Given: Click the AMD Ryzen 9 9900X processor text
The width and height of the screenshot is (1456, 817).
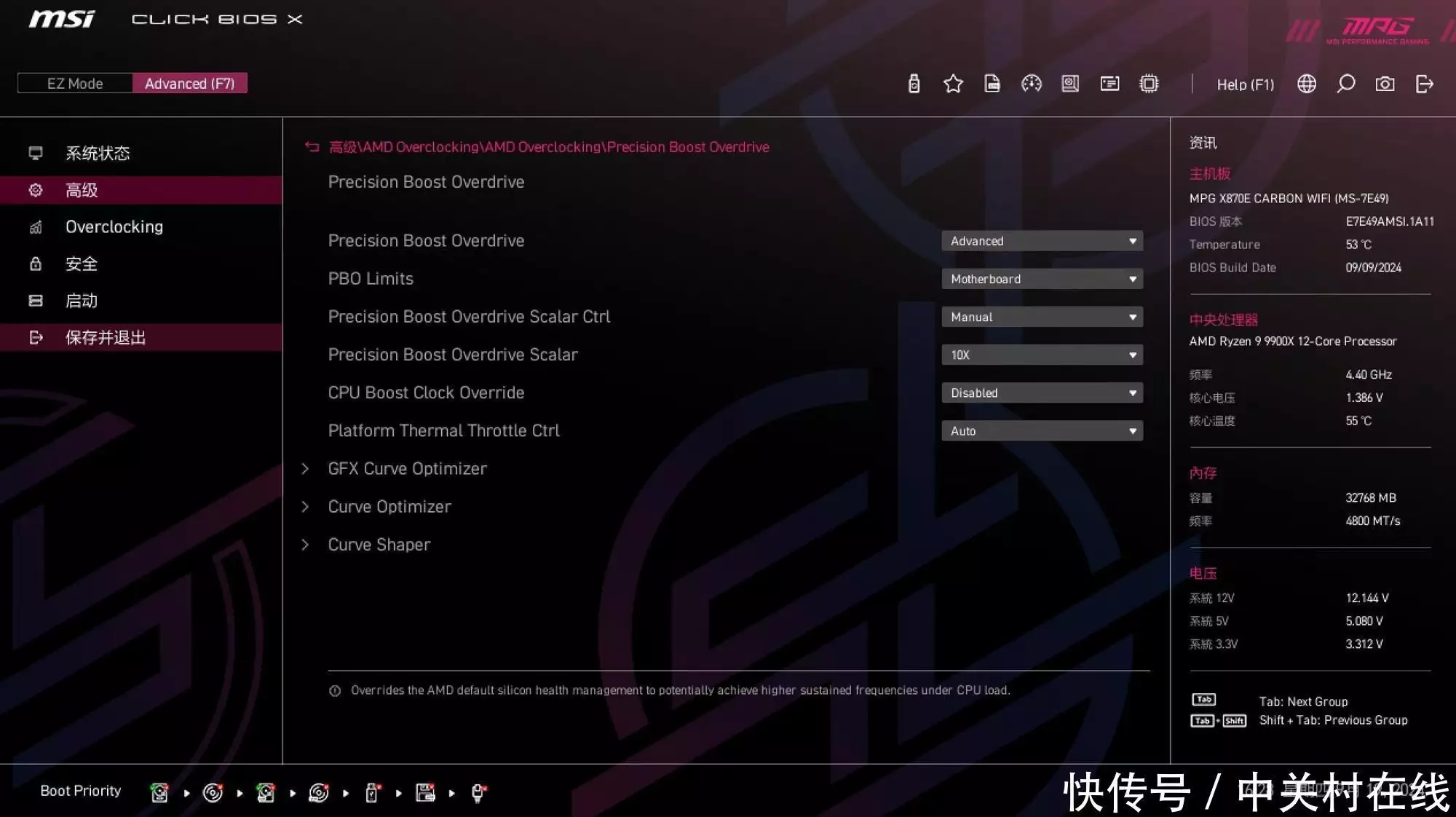Looking at the screenshot, I should click(x=1292, y=342).
